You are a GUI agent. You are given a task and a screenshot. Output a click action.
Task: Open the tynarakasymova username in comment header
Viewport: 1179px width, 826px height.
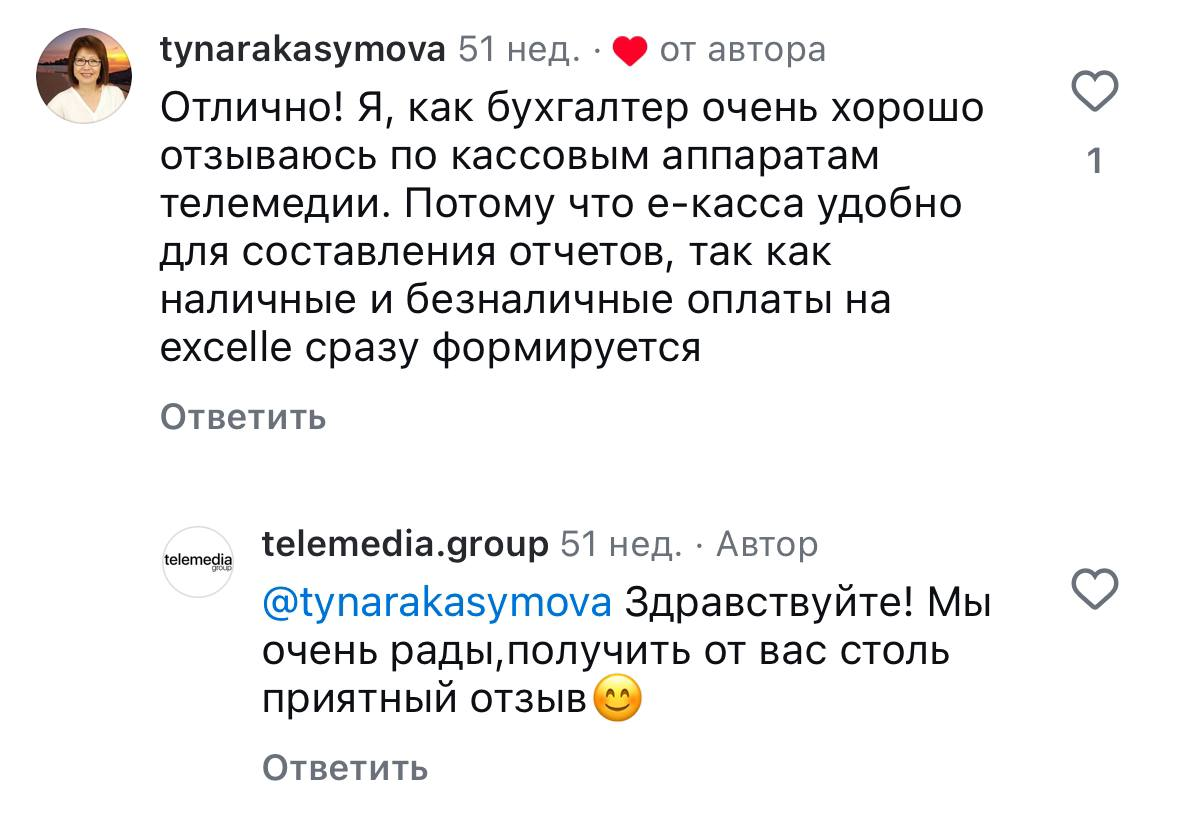(x=302, y=49)
